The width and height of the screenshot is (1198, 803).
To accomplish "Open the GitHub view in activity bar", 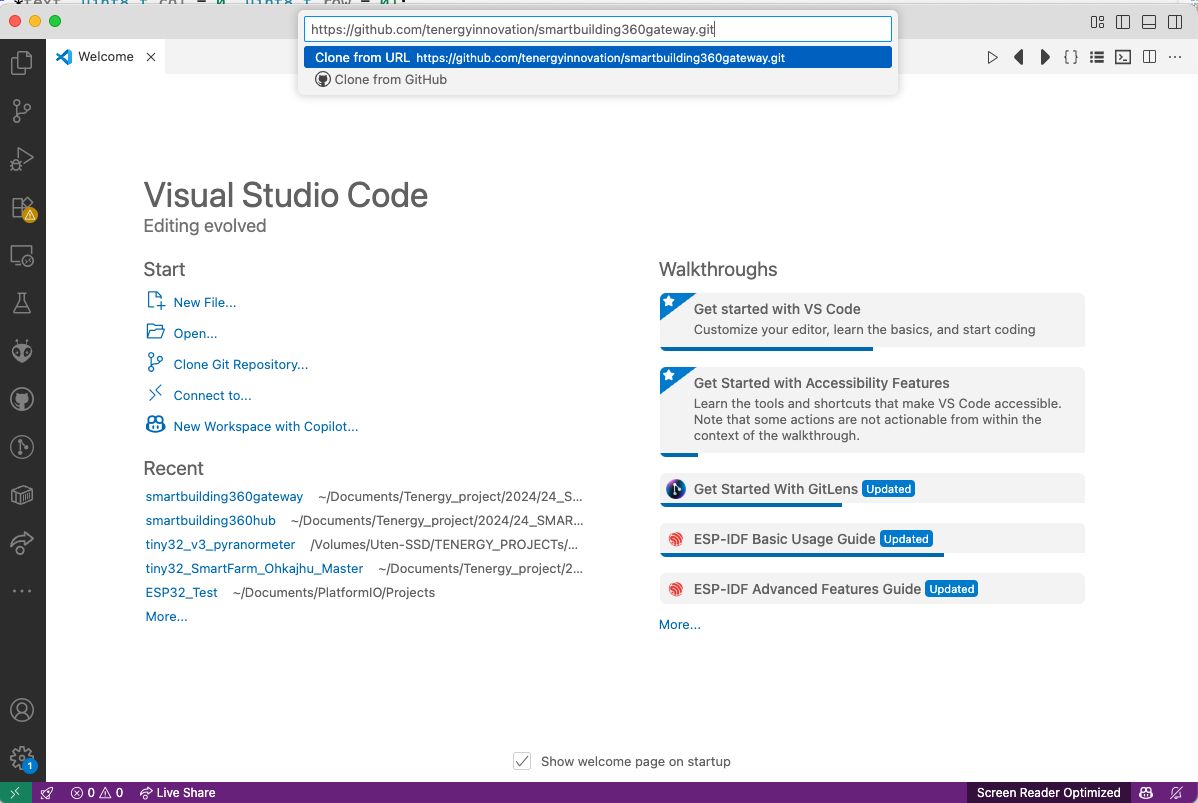I will (x=22, y=400).
